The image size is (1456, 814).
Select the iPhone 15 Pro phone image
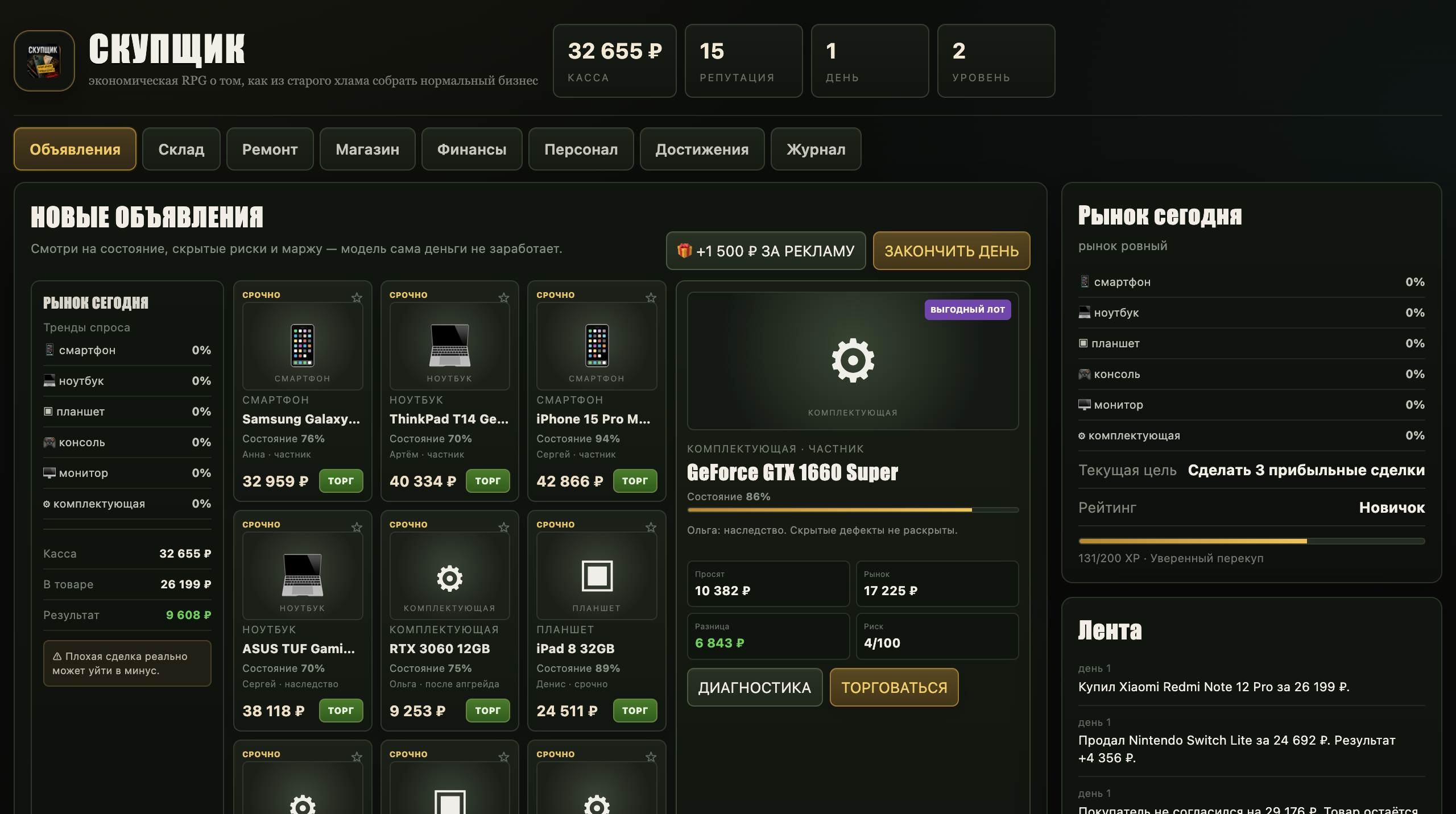597,346
